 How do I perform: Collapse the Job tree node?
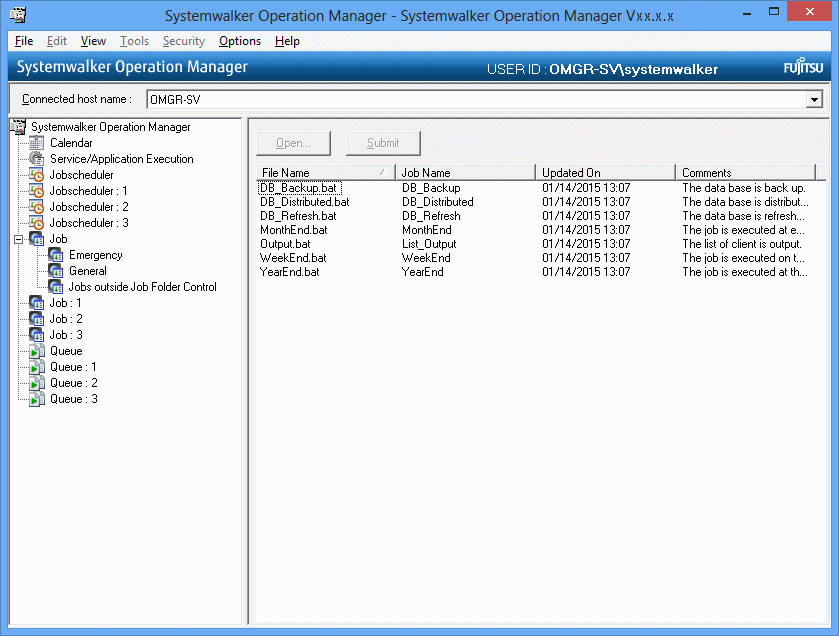click(18, 240)
